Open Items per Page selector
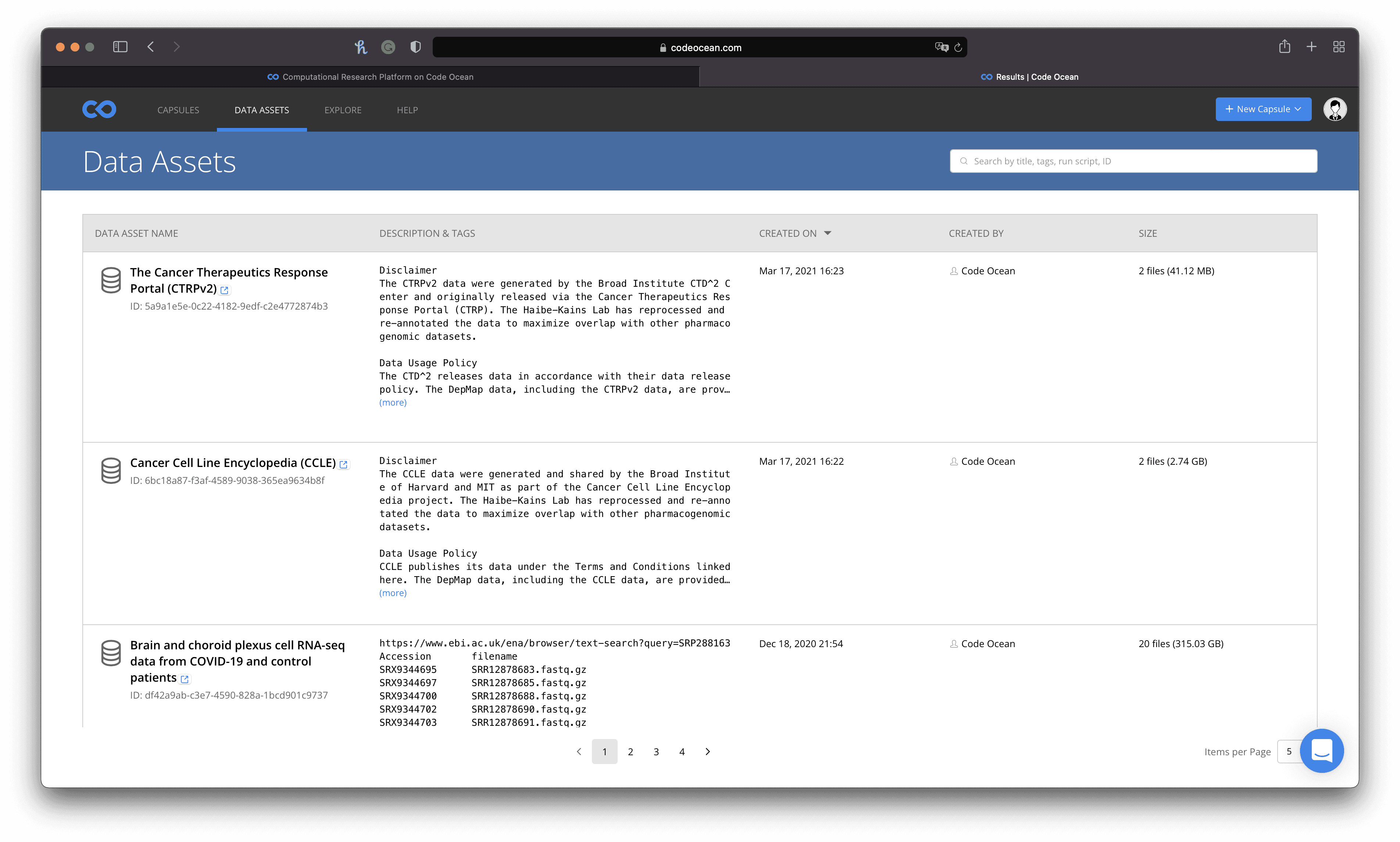1400x842 pixels. click(x=1288, y=751)
